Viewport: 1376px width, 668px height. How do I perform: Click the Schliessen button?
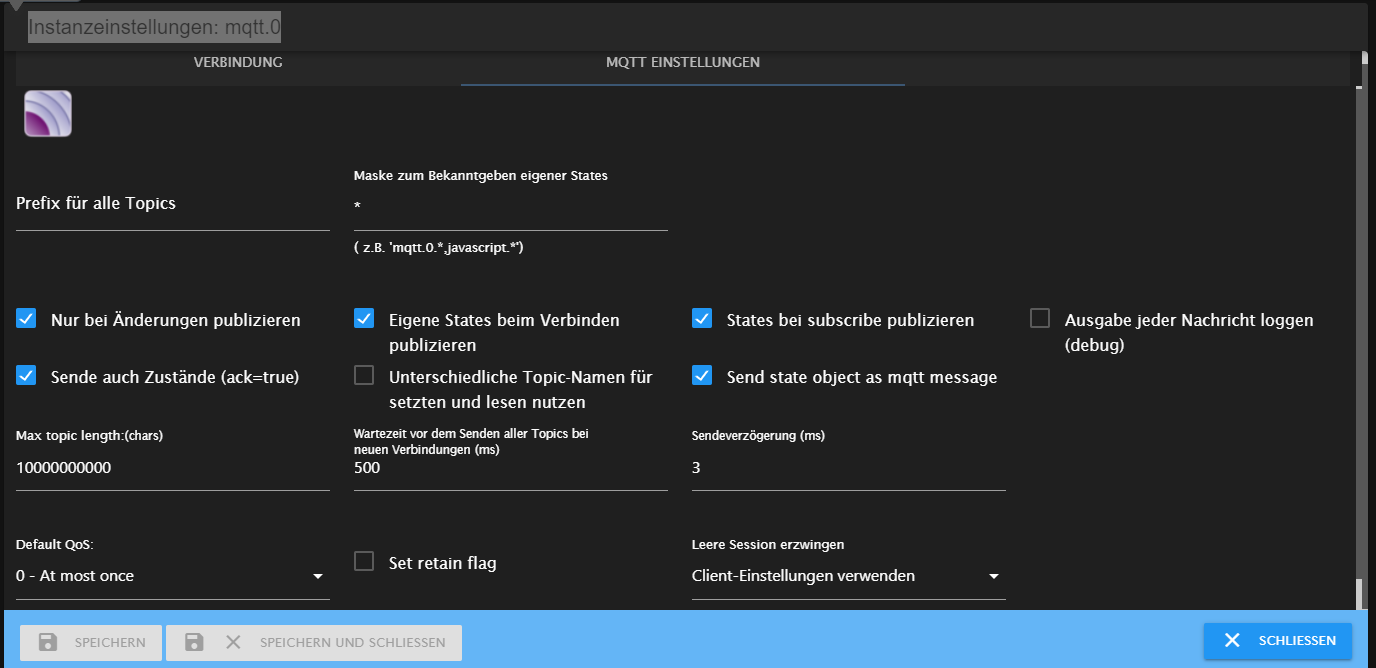pos(1278,640)
